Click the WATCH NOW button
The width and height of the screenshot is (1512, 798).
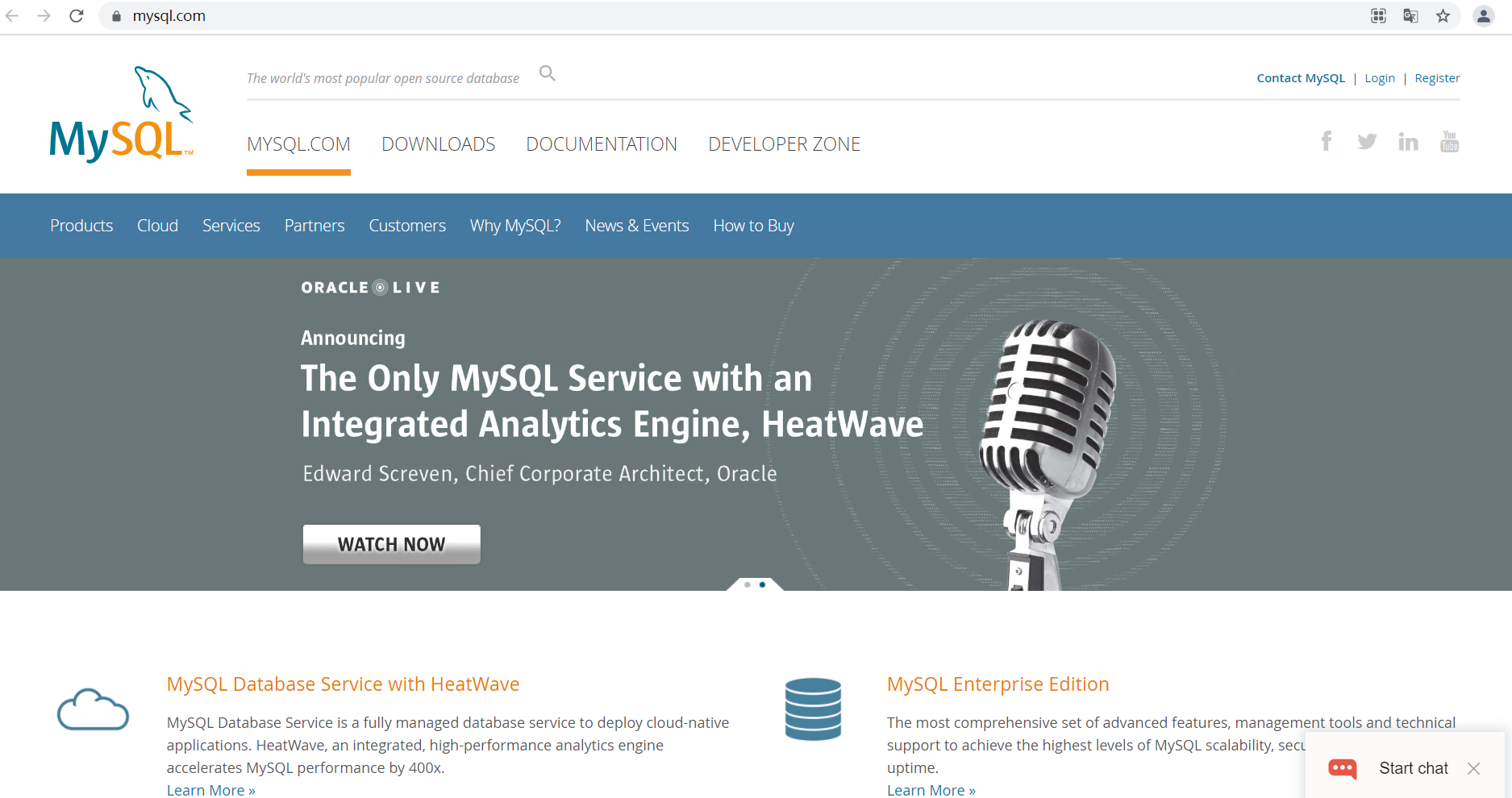(x=391, y=544)
